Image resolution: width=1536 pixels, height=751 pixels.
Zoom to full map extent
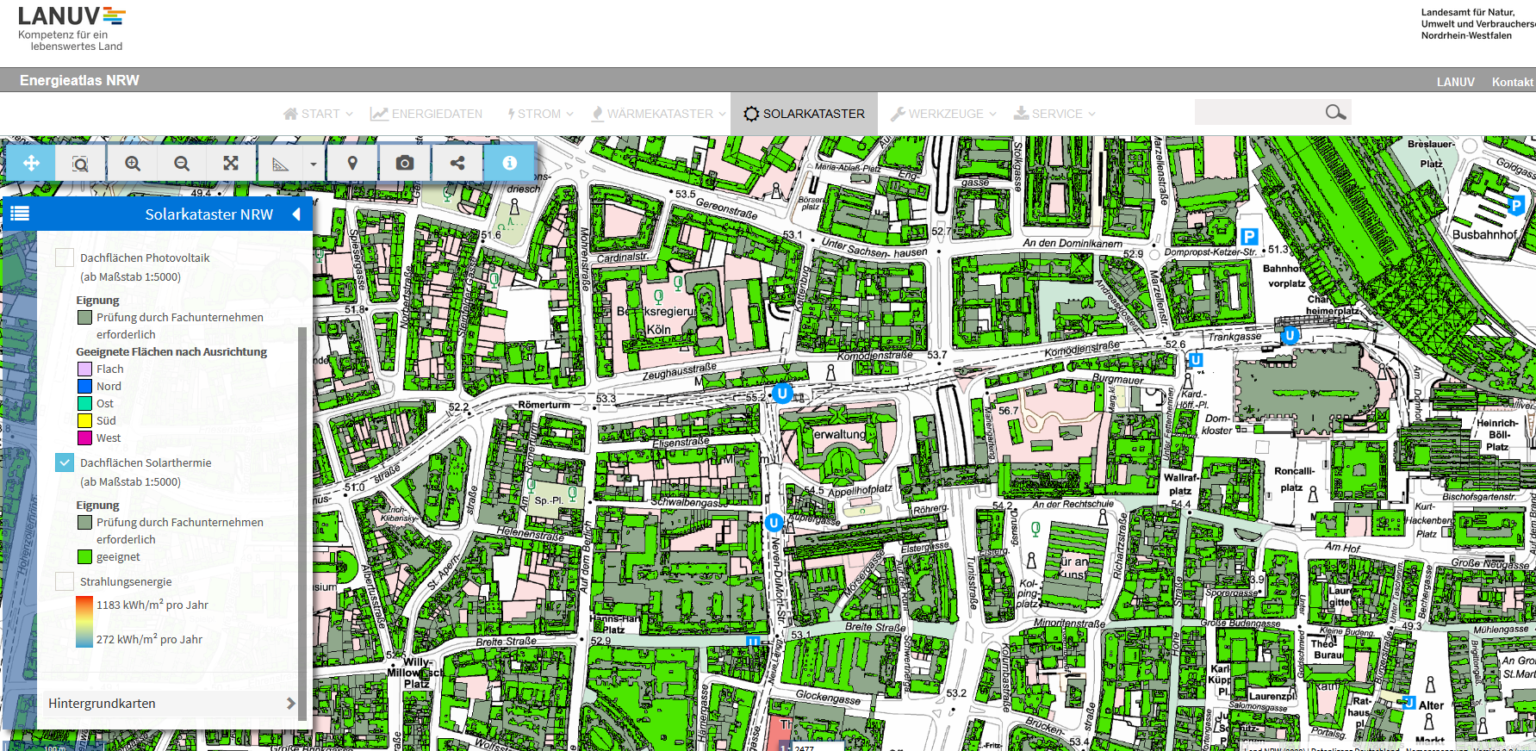231,163
